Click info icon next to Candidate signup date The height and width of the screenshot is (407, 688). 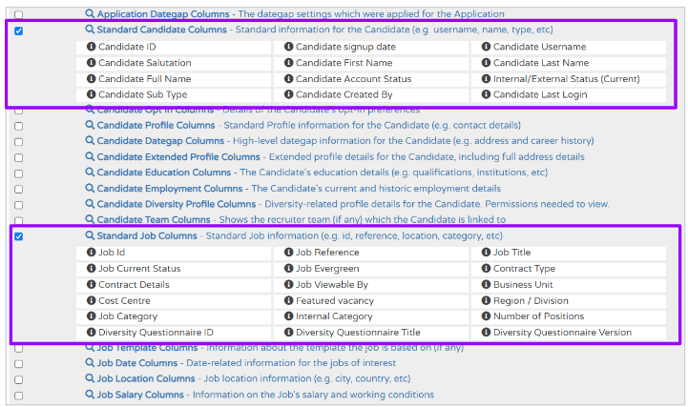(x=288, y=46)
